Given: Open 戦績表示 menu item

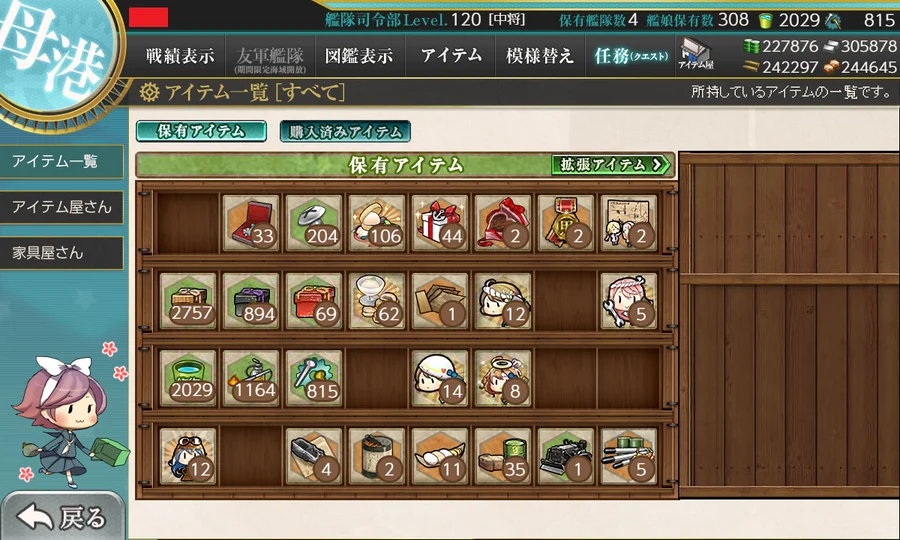Looking at the screenshot, I should coord(180,56).
